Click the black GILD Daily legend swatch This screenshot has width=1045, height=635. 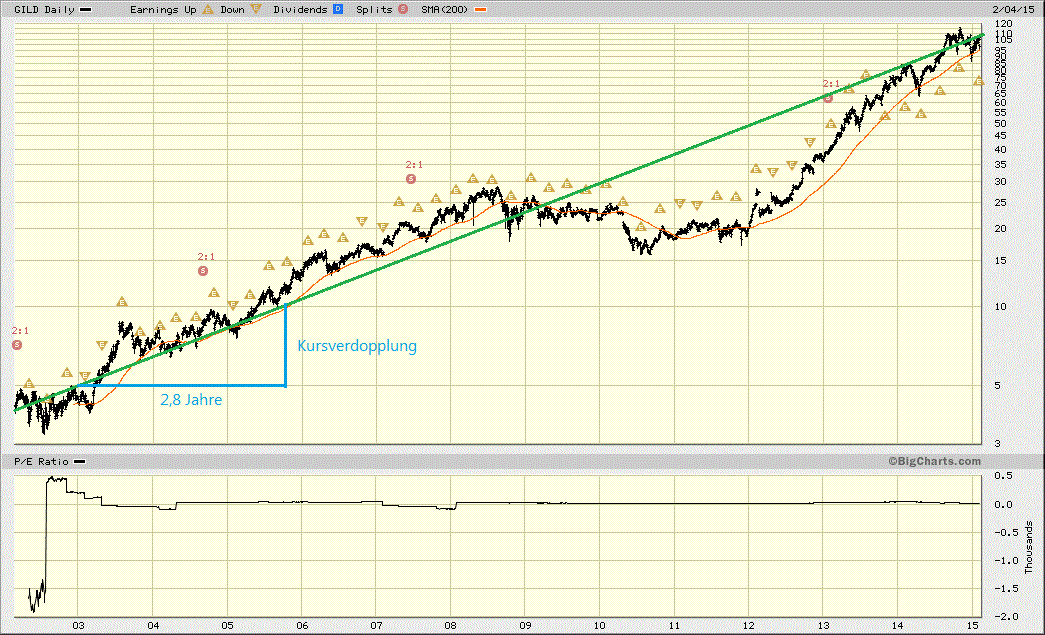tap(85, 10)
